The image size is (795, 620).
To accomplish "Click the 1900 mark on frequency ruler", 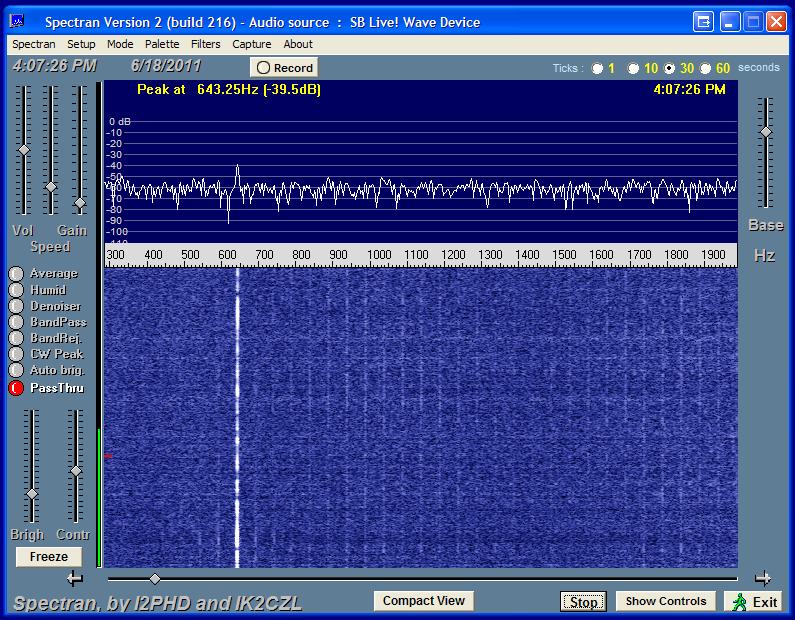I will pyautogui.click(x=713, y=254).
